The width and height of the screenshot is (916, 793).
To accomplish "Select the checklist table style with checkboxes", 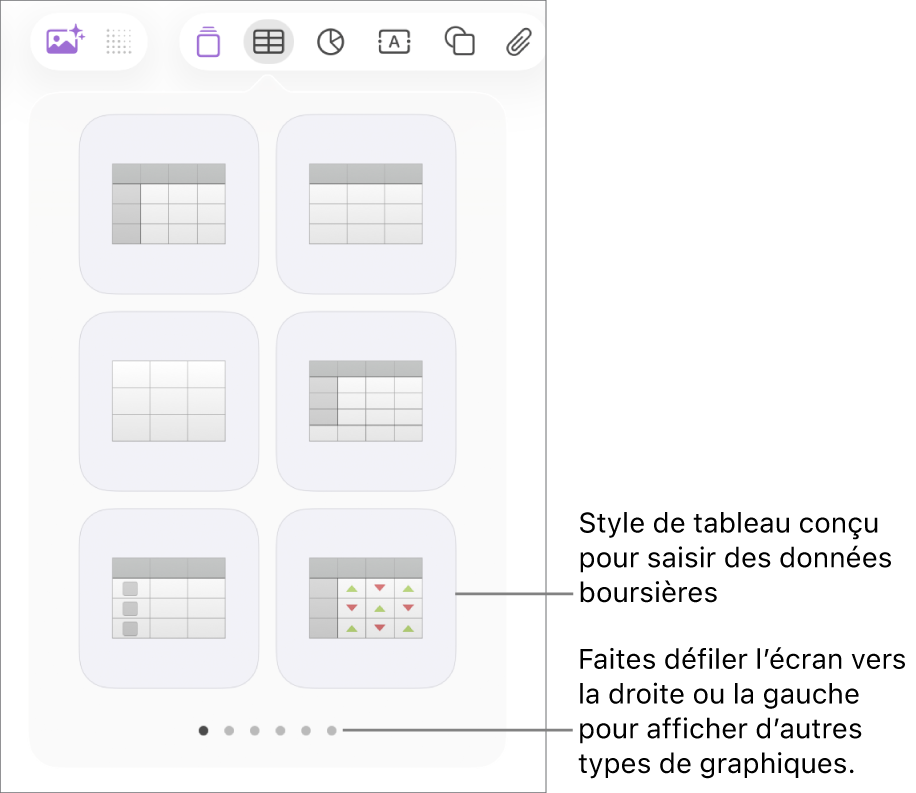I will tap(169, 598).
